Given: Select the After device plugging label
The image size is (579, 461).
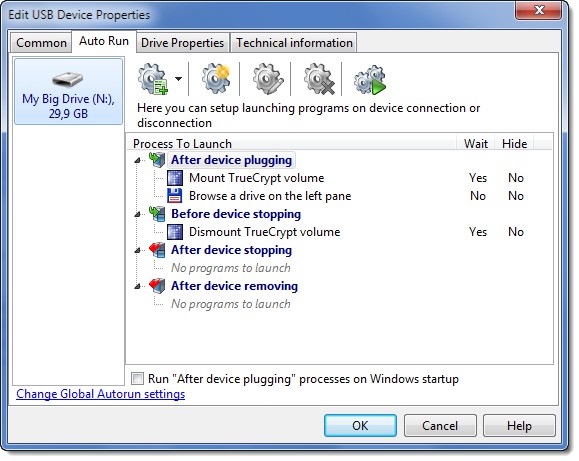Looking at the screenshot, I should [x=231, y=160].
